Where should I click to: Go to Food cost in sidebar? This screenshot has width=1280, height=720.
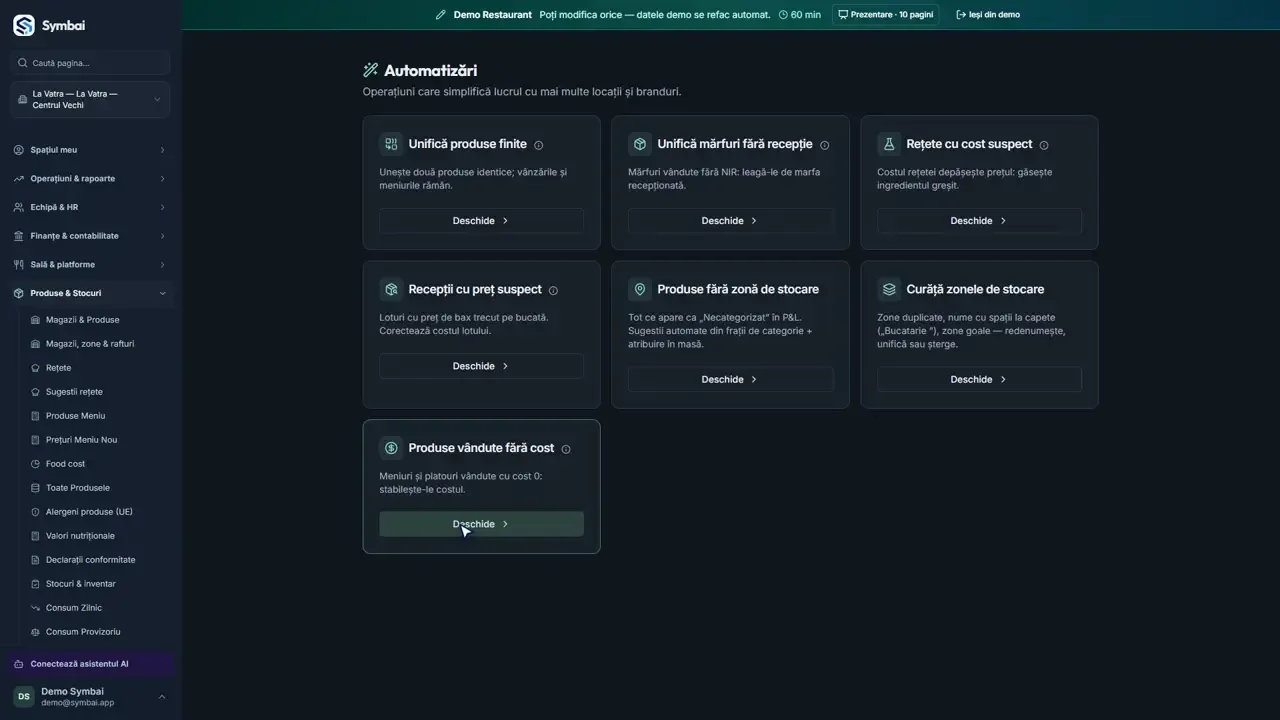pyautogui.click(x=65, y=464)
